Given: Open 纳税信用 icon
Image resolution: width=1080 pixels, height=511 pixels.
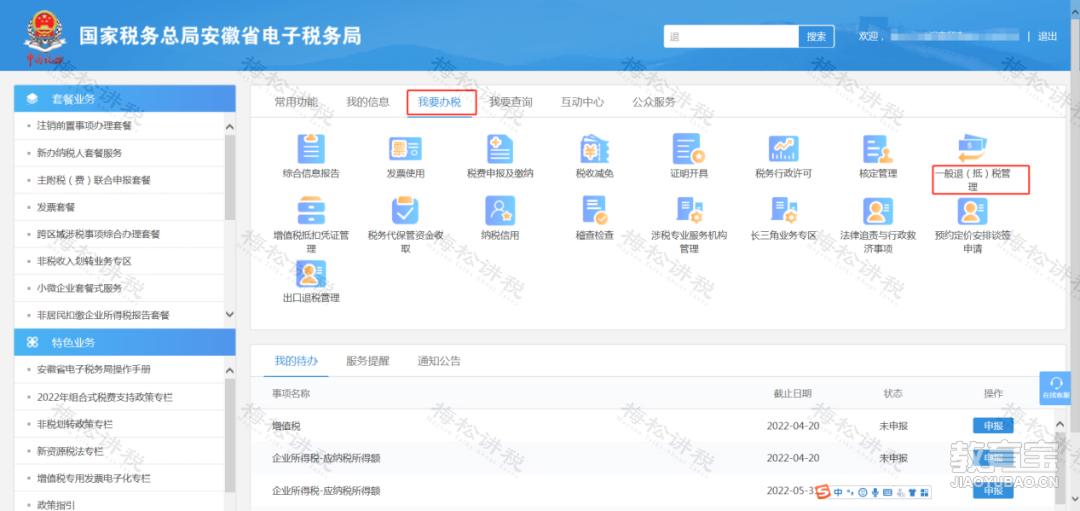Looking at the screenshot, I should coord(499,211).
